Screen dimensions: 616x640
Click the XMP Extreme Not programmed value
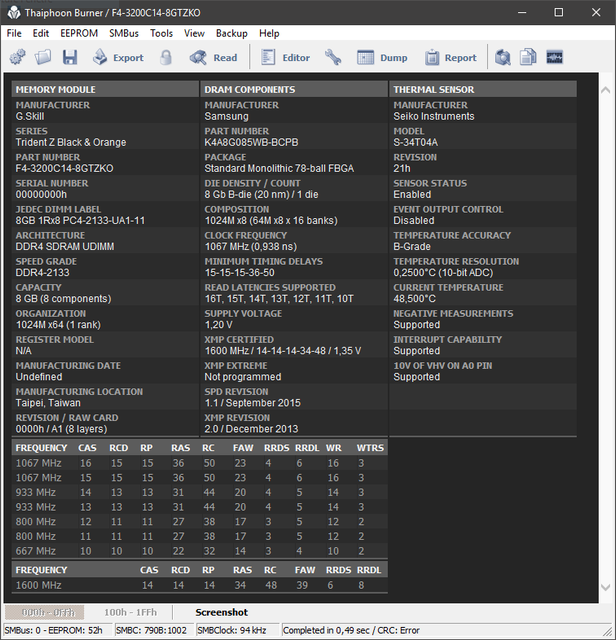point(243,377)
